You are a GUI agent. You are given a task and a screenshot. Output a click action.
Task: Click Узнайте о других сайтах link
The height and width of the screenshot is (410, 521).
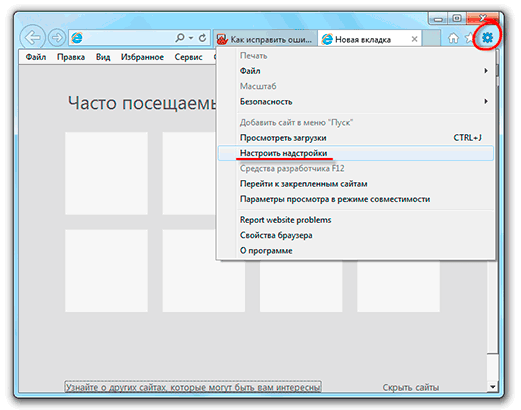click(193, 387)
